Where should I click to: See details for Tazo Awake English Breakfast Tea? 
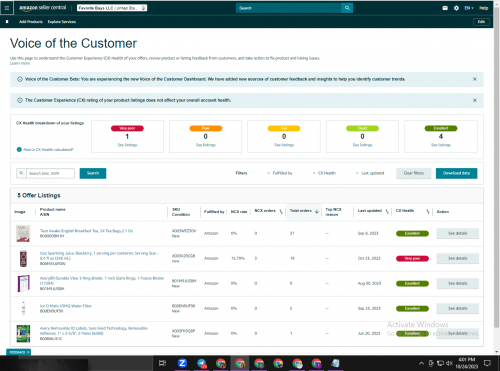coord(458,233)
